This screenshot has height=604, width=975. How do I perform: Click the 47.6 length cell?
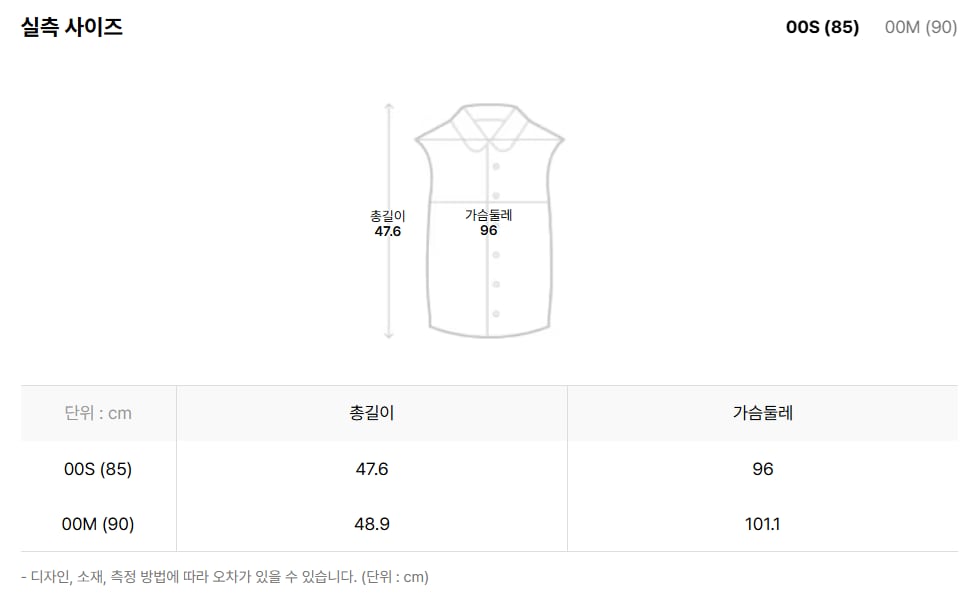point(372,468)
